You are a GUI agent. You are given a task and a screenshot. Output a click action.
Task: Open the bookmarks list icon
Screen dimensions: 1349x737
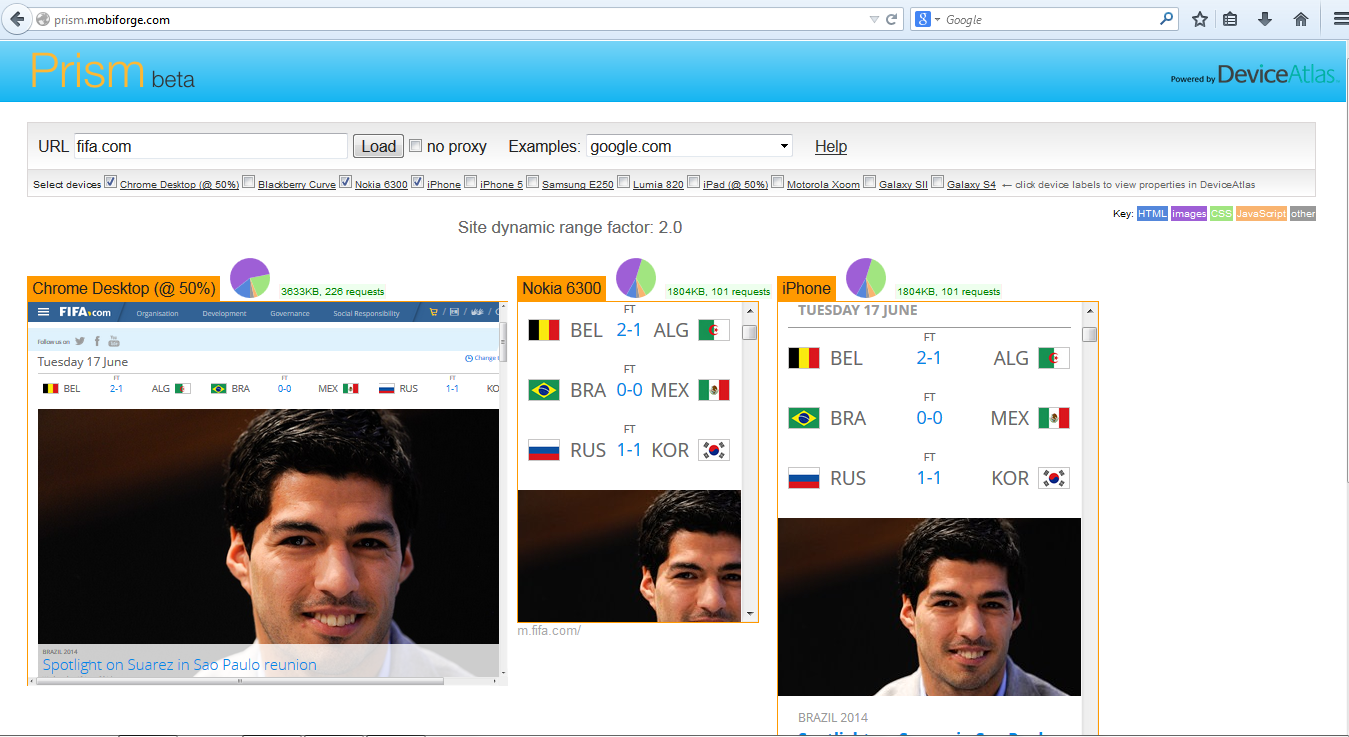pos(1231,19)
